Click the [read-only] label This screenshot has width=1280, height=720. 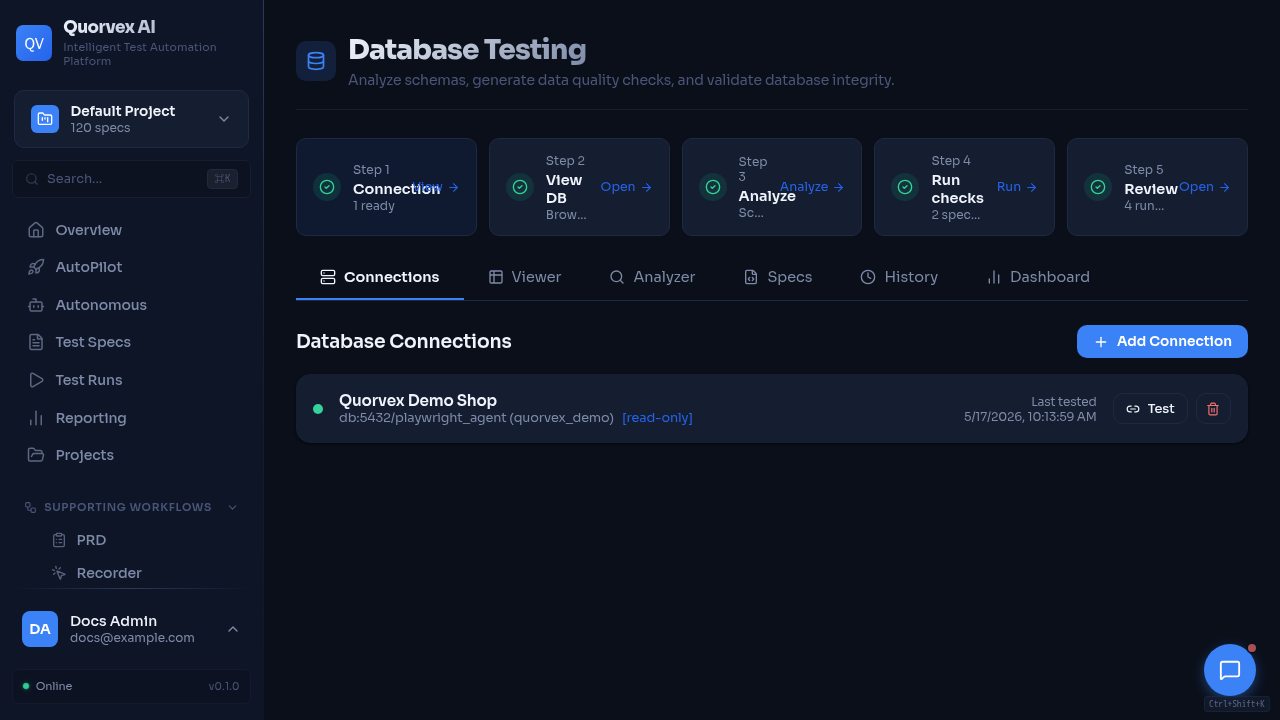pos(657,418)
